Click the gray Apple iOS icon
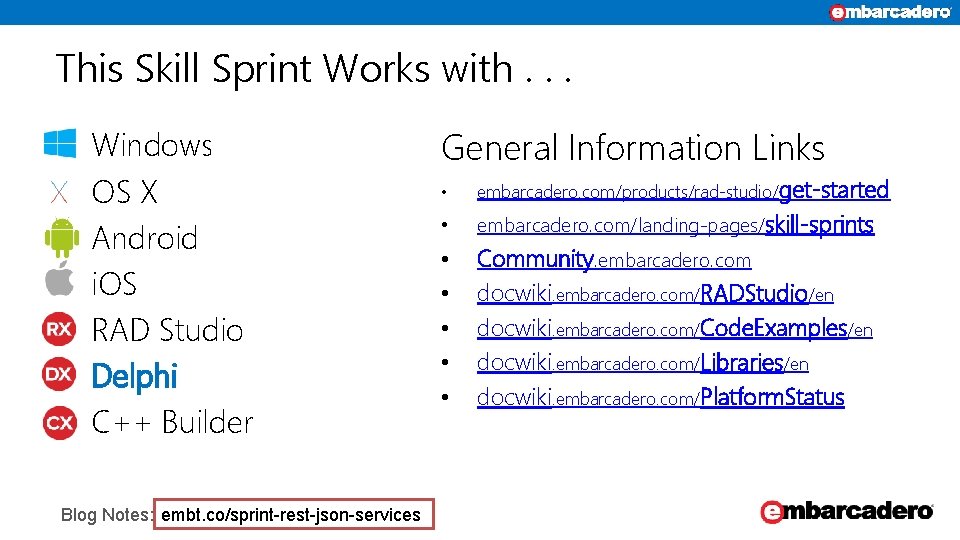960x540 pixels. (59, 279)
